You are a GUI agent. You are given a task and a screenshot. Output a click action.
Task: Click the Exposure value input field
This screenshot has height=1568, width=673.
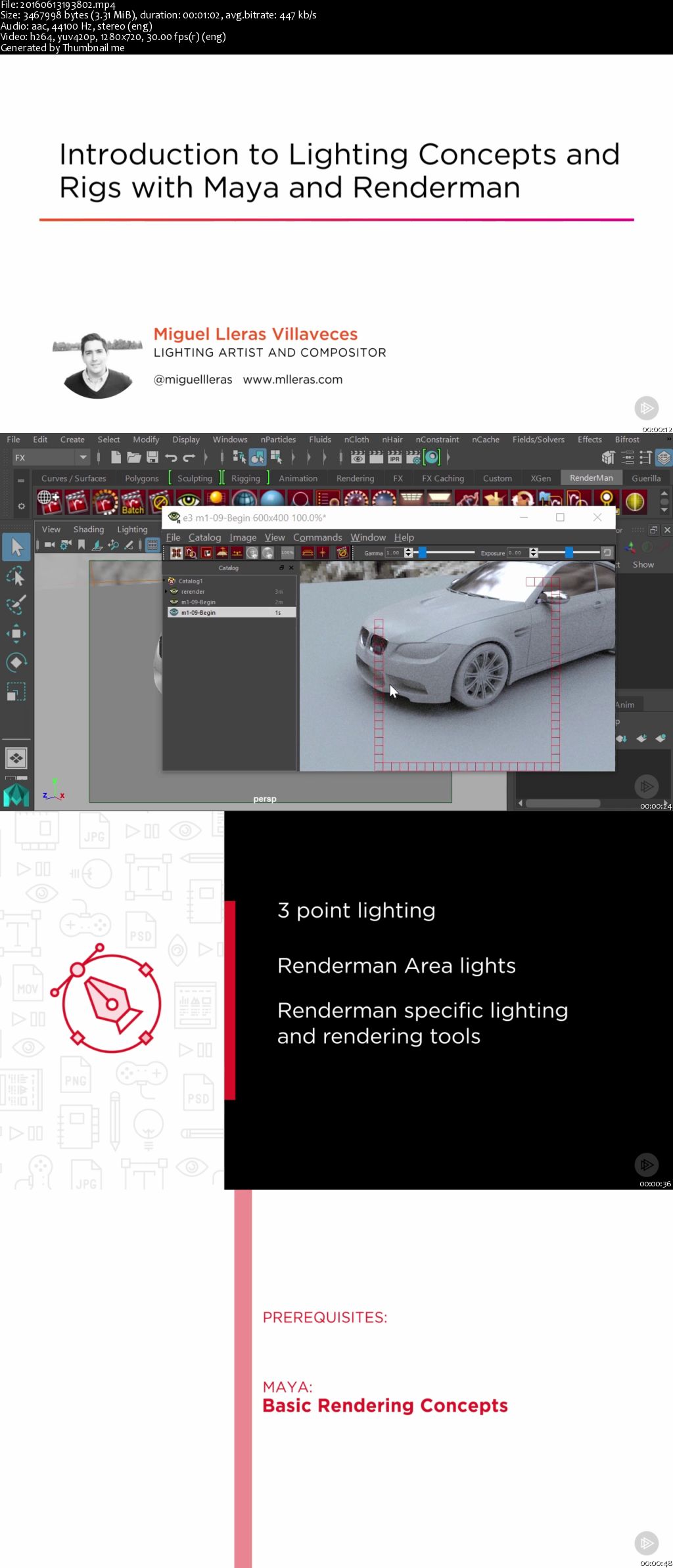[x=517, y=552]
